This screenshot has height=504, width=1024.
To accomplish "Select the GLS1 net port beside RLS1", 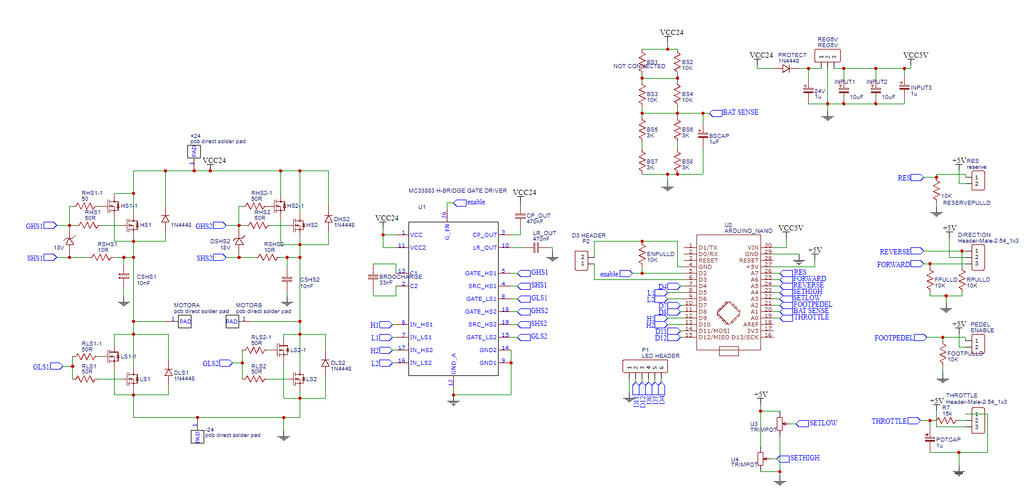I will [x=48, y=367].
